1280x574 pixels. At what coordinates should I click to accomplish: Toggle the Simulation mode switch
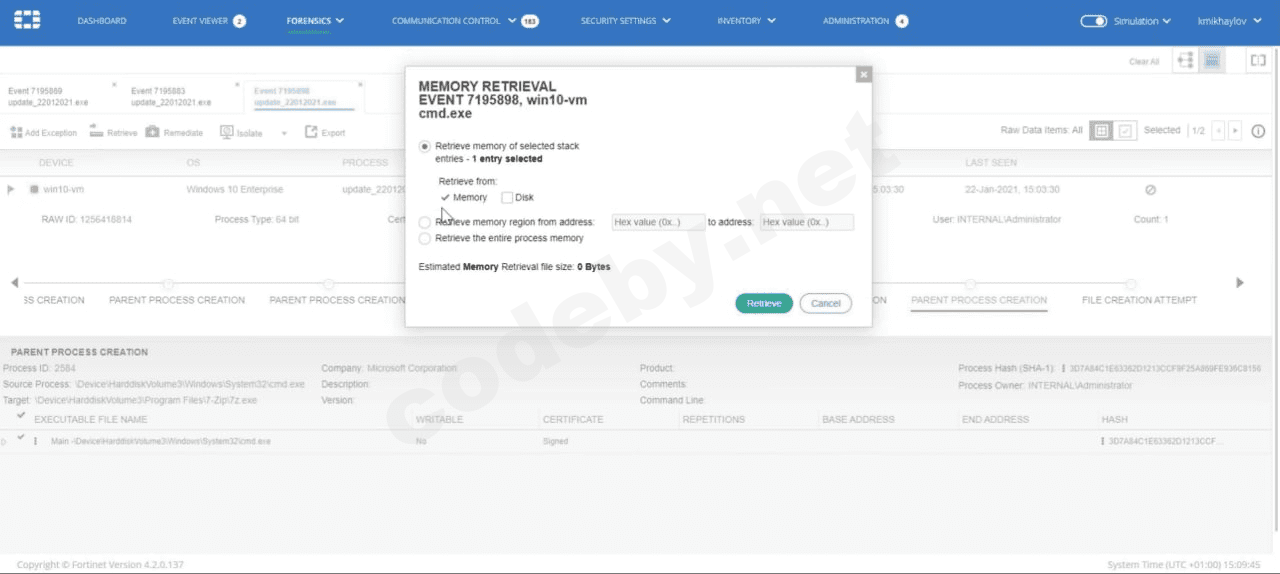1094,21
